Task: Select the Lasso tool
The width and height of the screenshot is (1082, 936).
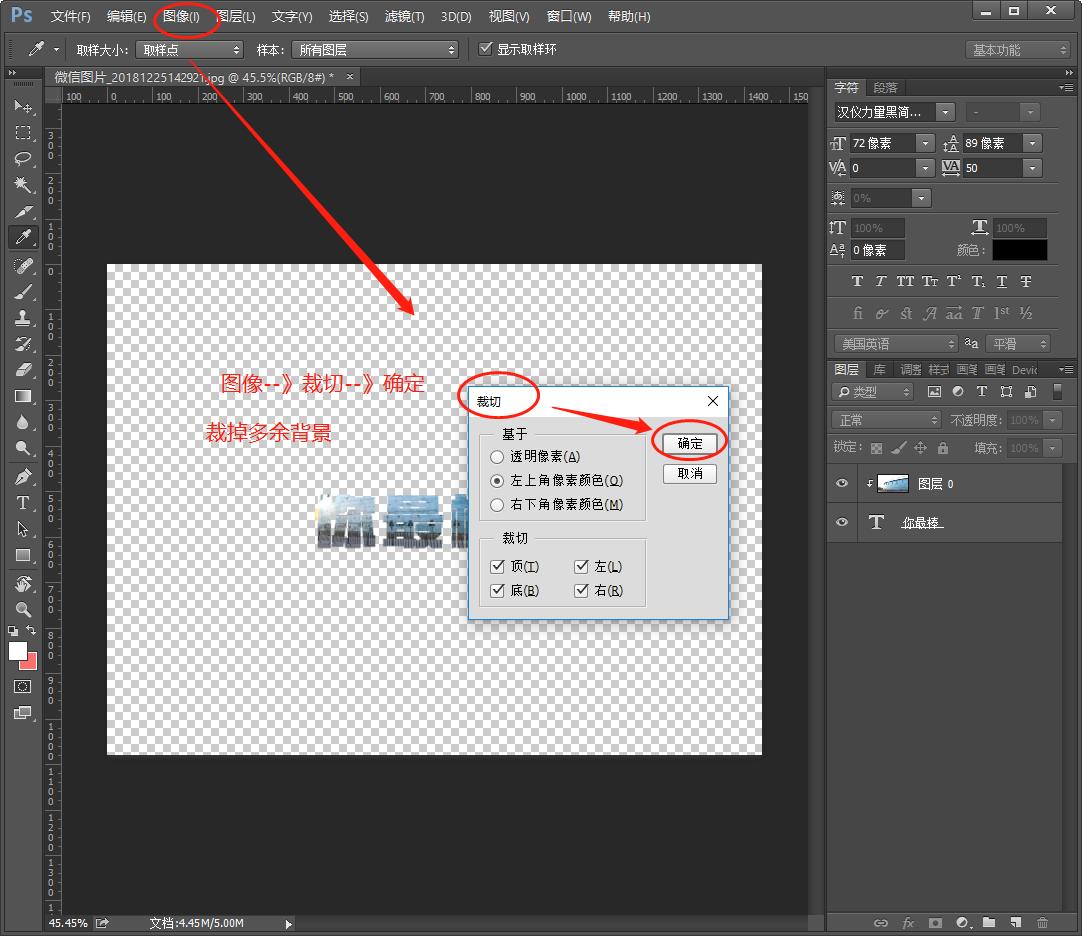Action: coord(22,159)
